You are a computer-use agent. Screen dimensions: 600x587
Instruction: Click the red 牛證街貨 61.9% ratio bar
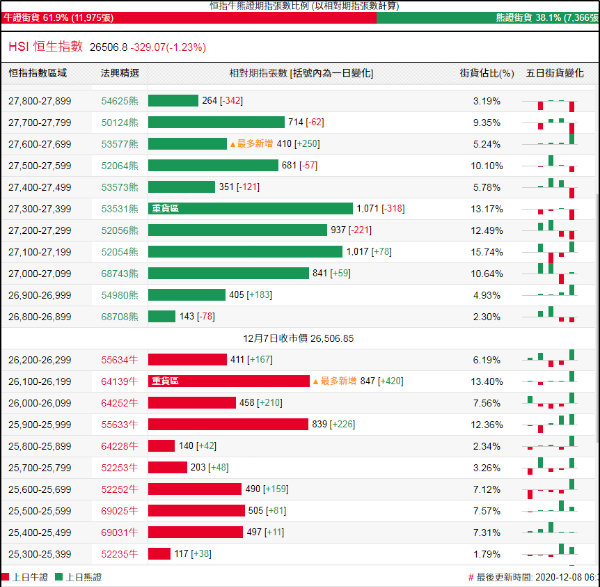[189, 18]
